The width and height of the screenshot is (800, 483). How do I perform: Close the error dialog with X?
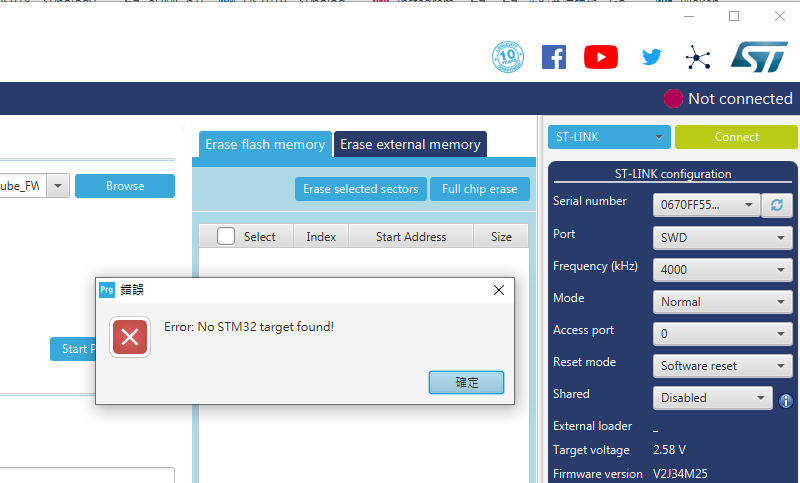pyautogui.click(x=499, y=290)
